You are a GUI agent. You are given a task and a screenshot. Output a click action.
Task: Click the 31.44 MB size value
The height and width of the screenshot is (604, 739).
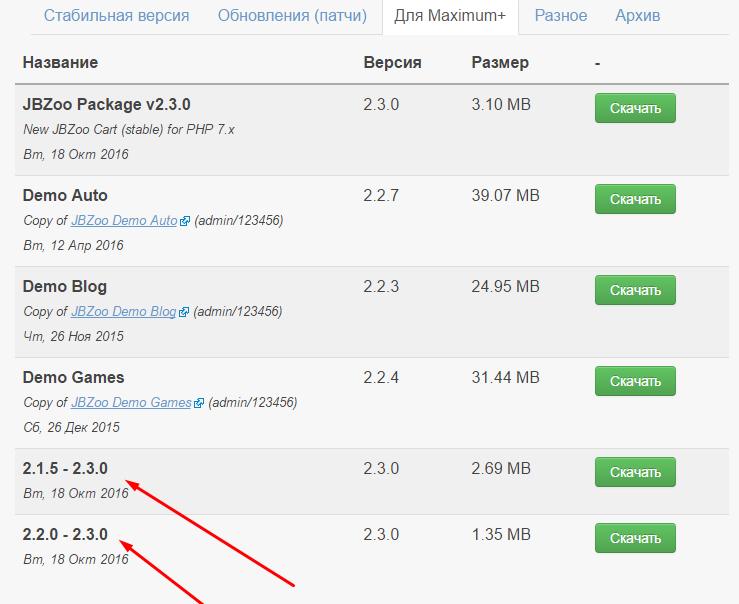pos(505,377)
